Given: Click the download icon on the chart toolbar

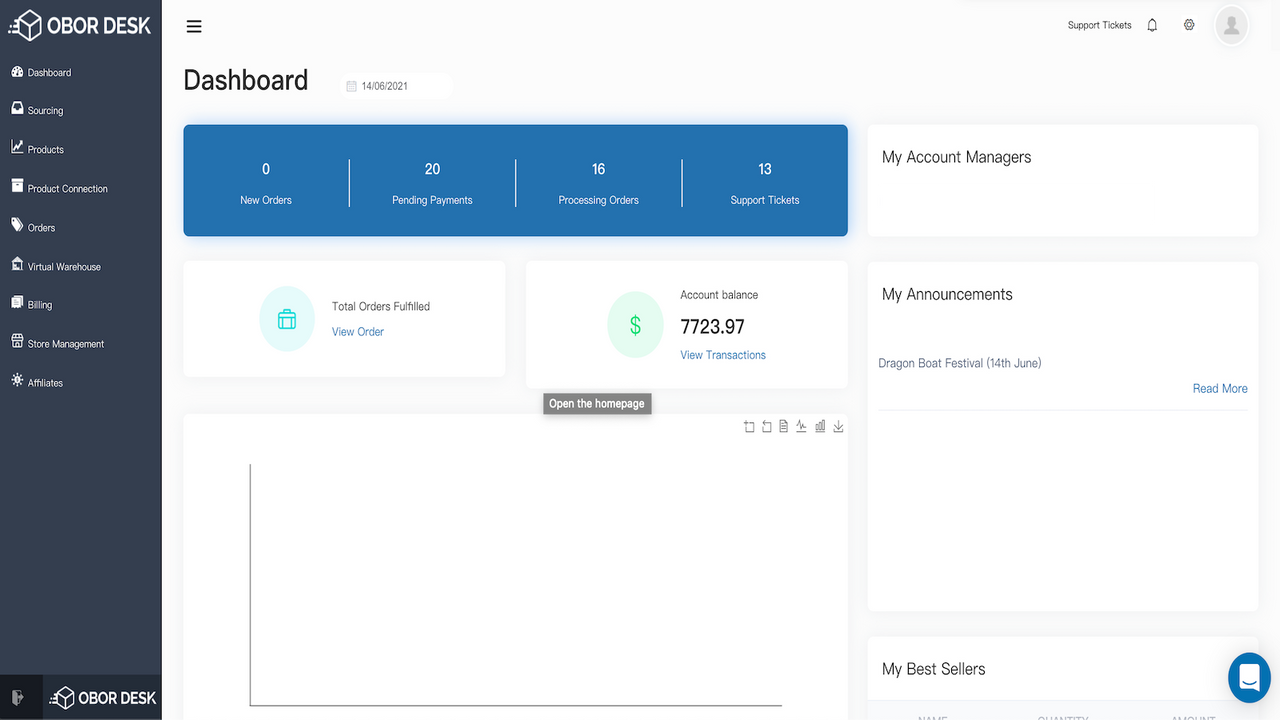Looking at the screenshot, I should 838,426.
